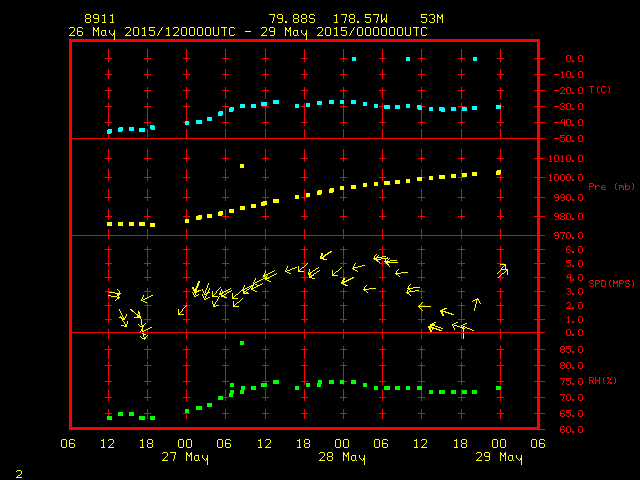640x480 pixels.
Task: Click the 5.0 wind speed tick value
Action: [x=574, y=264]
